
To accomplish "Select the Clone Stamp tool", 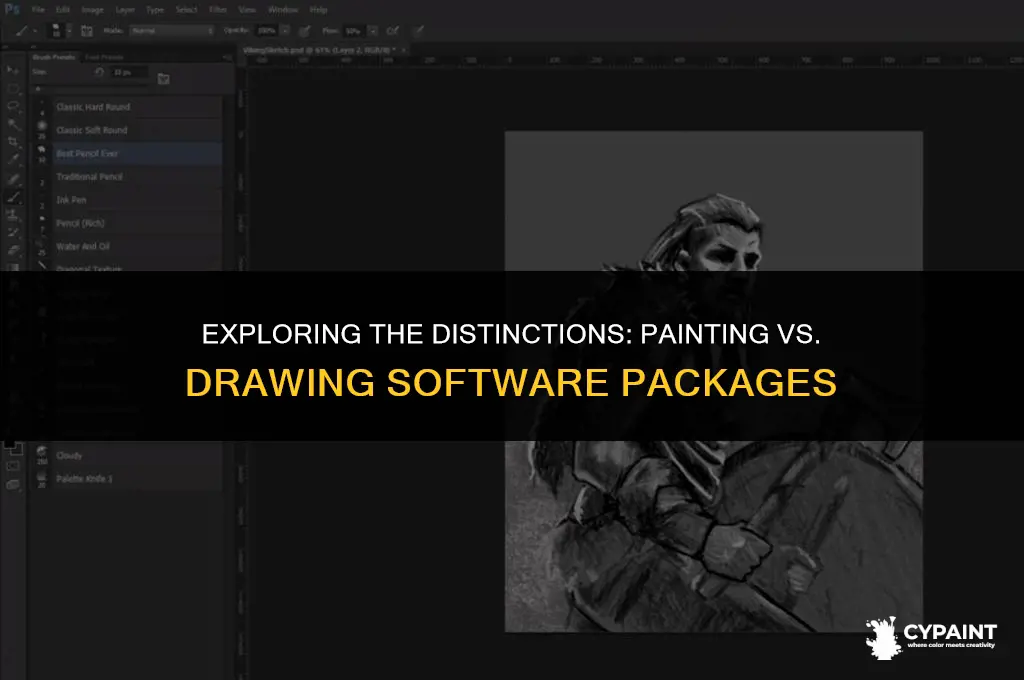I will point(12,214).
